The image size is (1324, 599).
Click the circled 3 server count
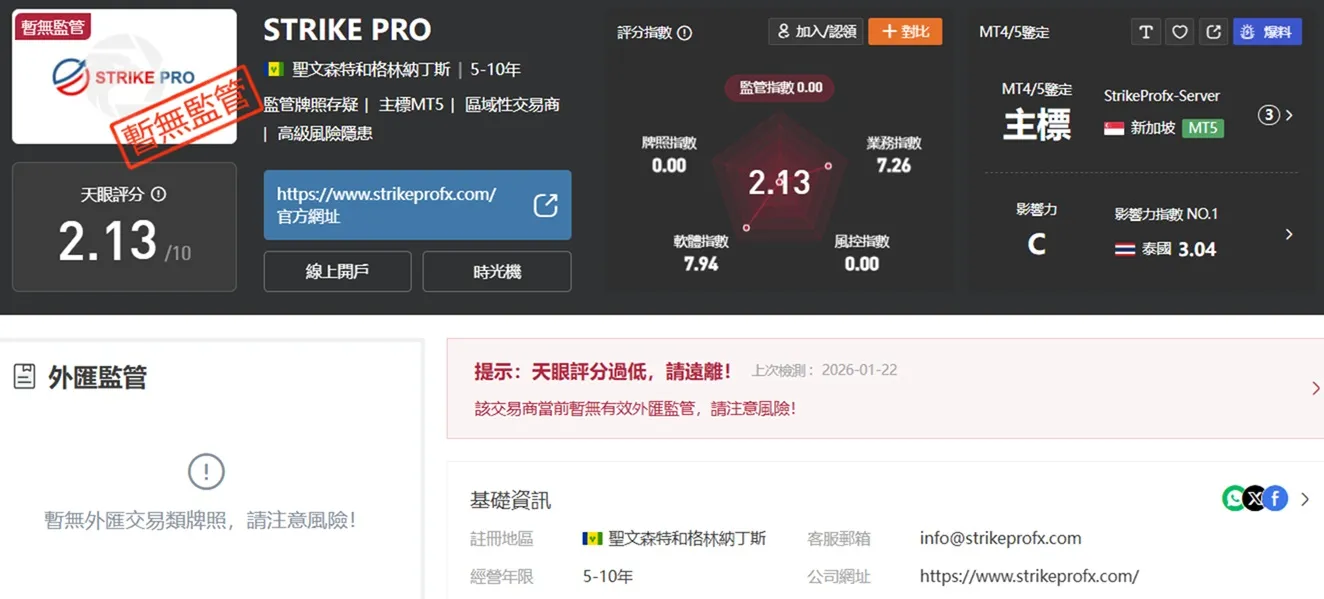click(1268, 115)
